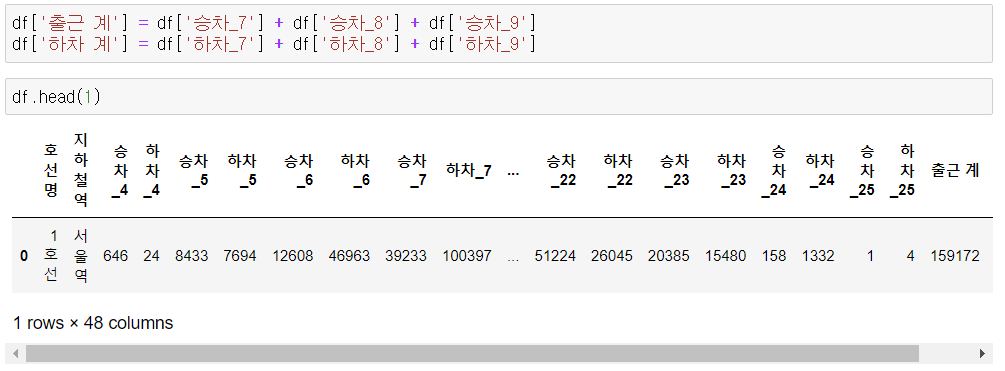Click the '승차_5' column header
Viewport: 1005px width, 371px height.
click(x=193, y=170)
